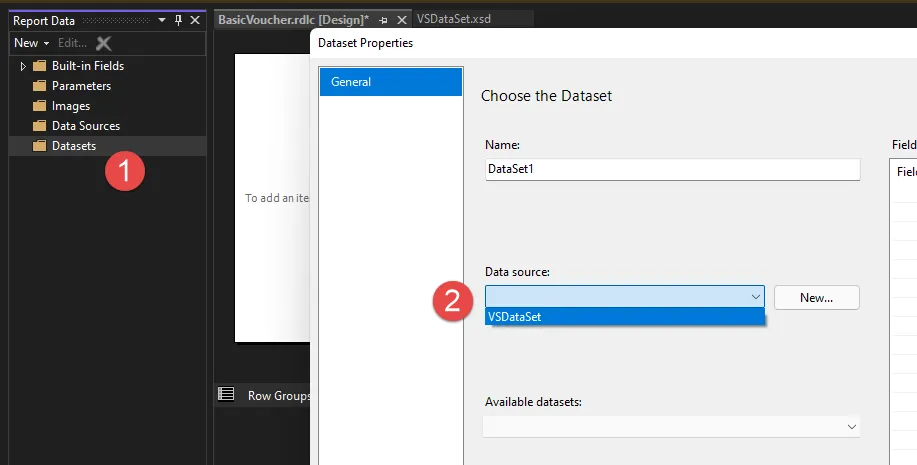Screen dimensions: 917x465
Task: Select the General page in Dataset Properties
Action: tap(390, 82)
